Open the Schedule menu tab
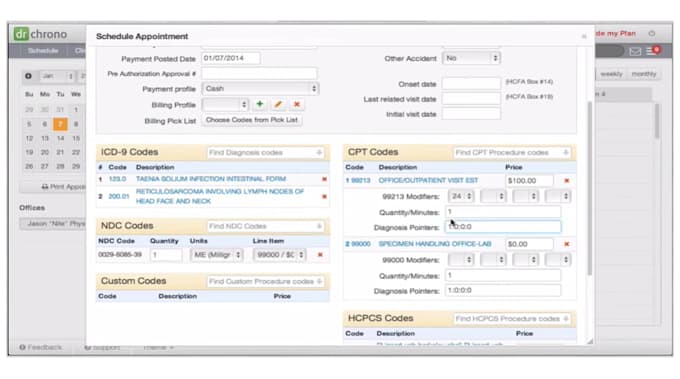Screen dimensions: 680x379 pos(42,51)
